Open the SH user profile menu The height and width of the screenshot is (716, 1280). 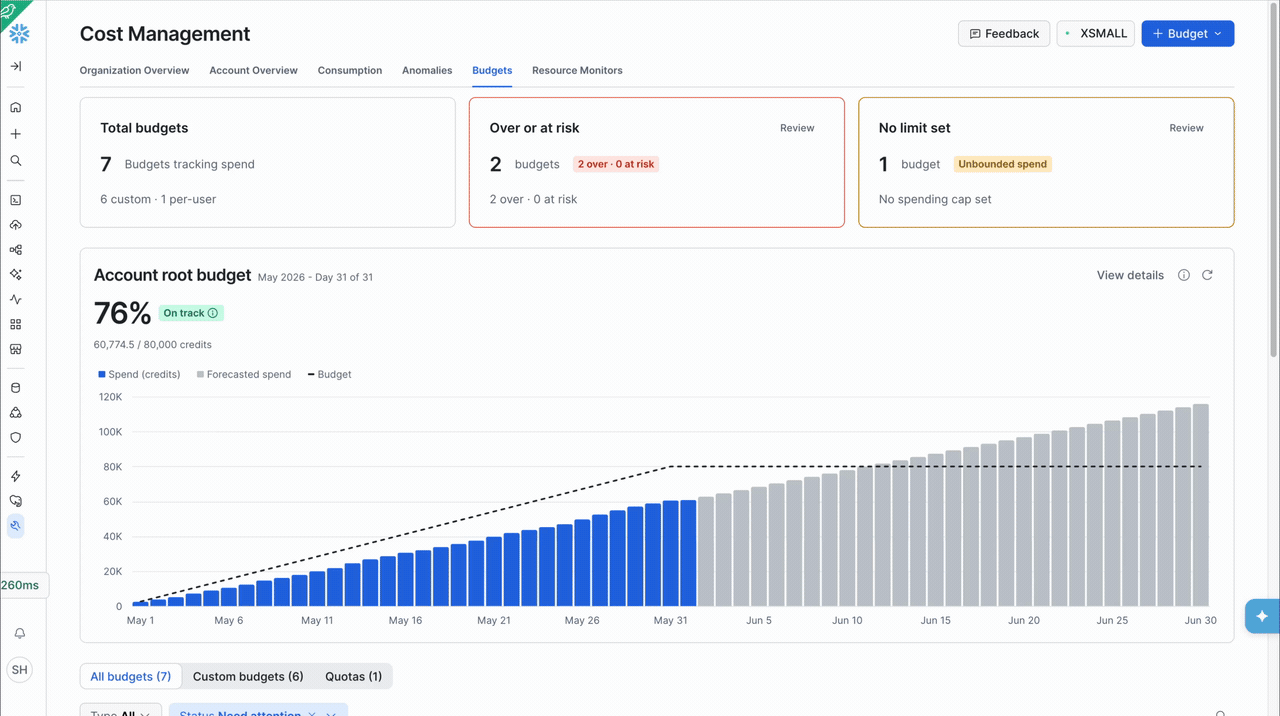19,670
